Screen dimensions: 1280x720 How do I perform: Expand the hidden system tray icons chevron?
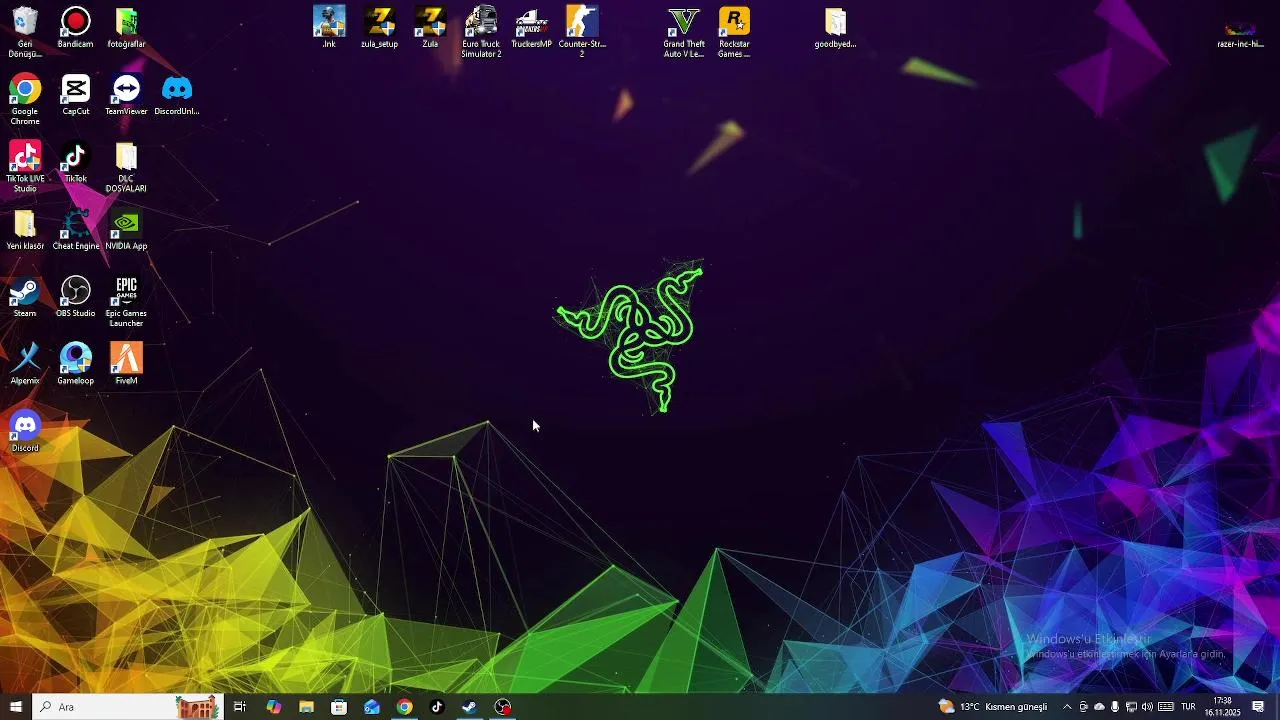[1067, 707]
